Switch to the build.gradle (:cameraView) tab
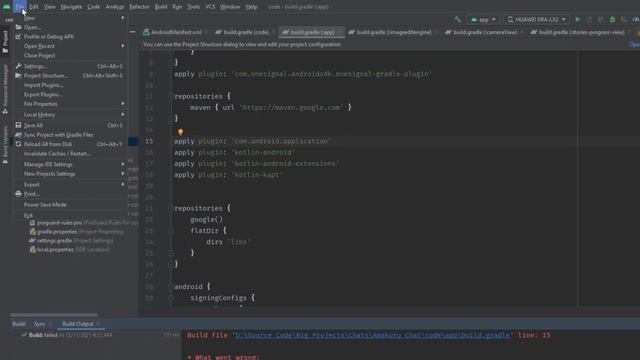Viewport: 640px width, 360px height. [485, 32]
